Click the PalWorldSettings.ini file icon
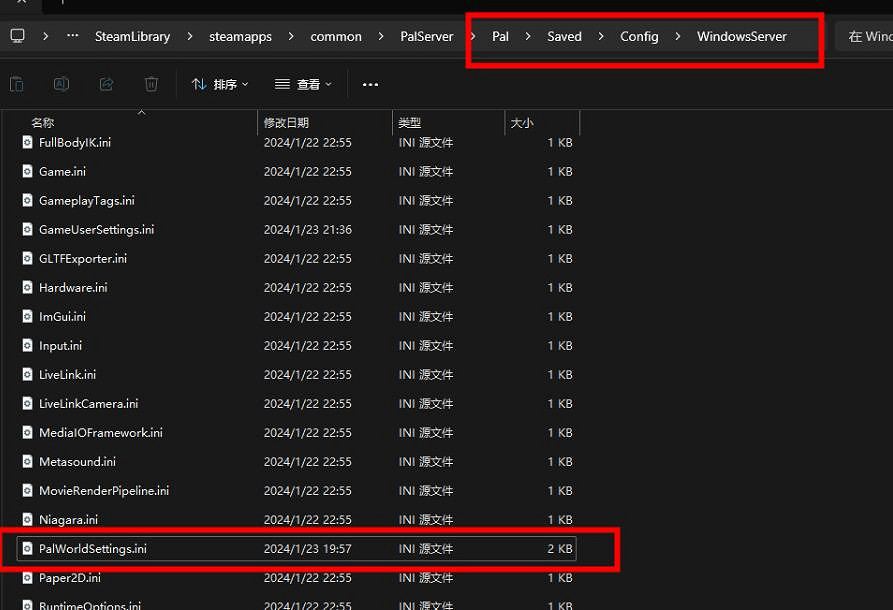Image resolution: width=893 pixels, height=610 pixels. (27, 548)
